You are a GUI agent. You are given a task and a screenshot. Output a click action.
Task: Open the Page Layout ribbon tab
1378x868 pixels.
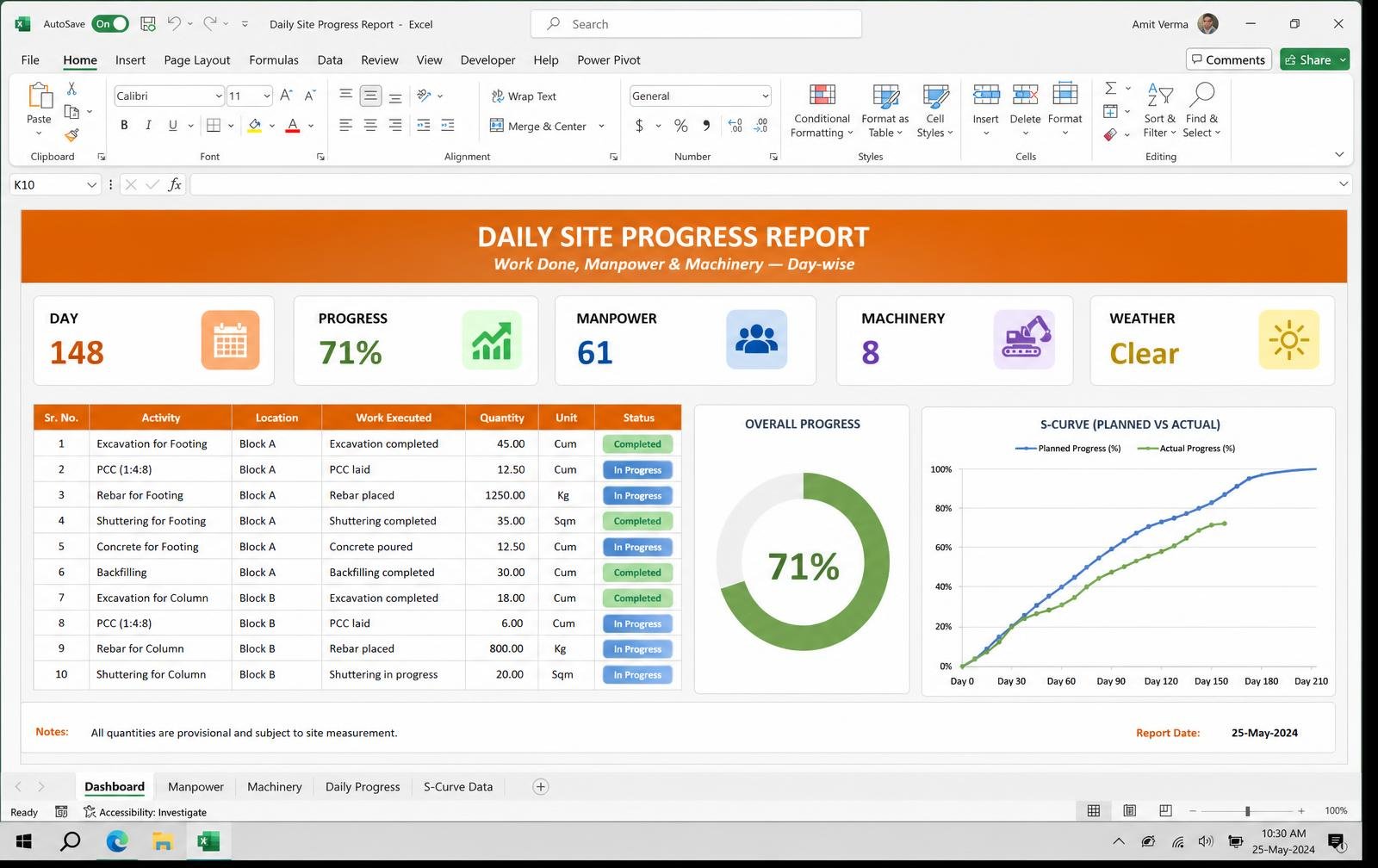coord(197,60)
